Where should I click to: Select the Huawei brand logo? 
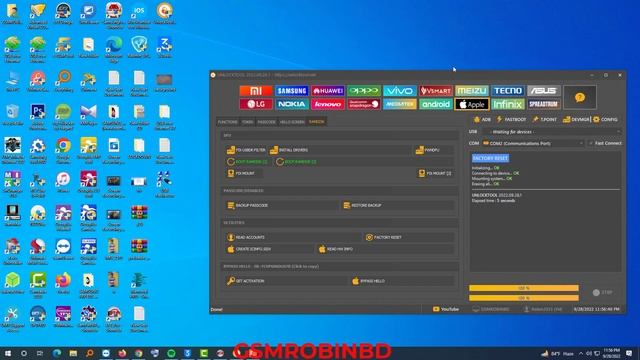pos(328,91)
